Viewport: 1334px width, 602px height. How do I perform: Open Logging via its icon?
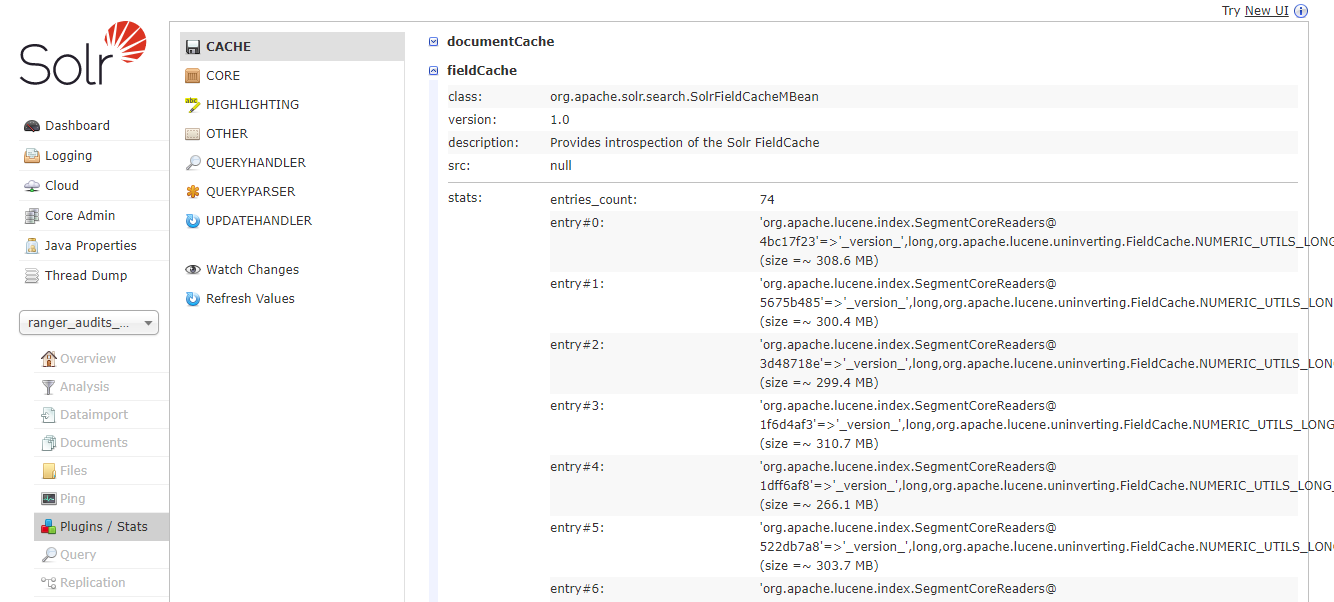pos(32,156)
